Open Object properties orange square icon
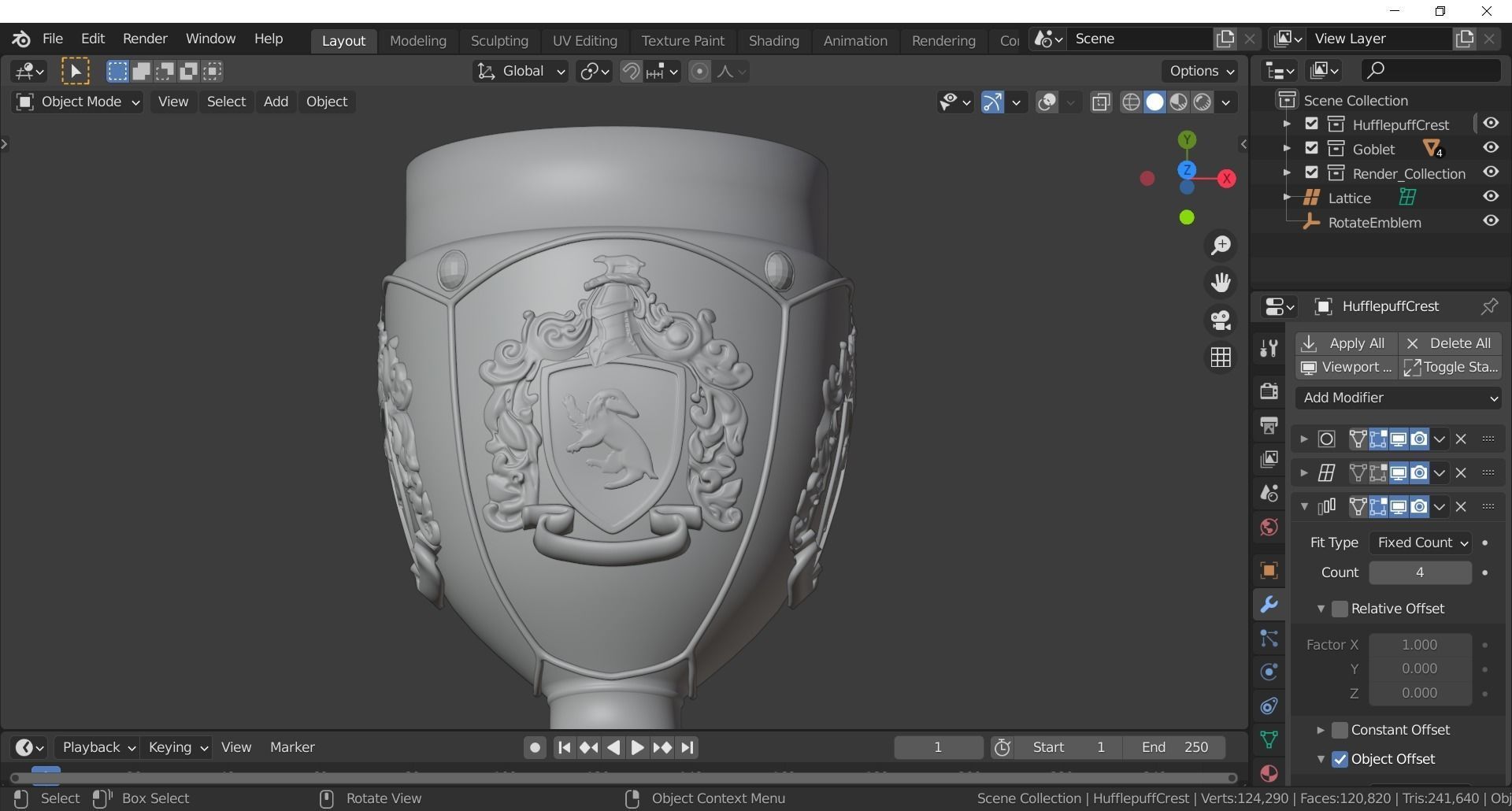 coord(1269,570)
